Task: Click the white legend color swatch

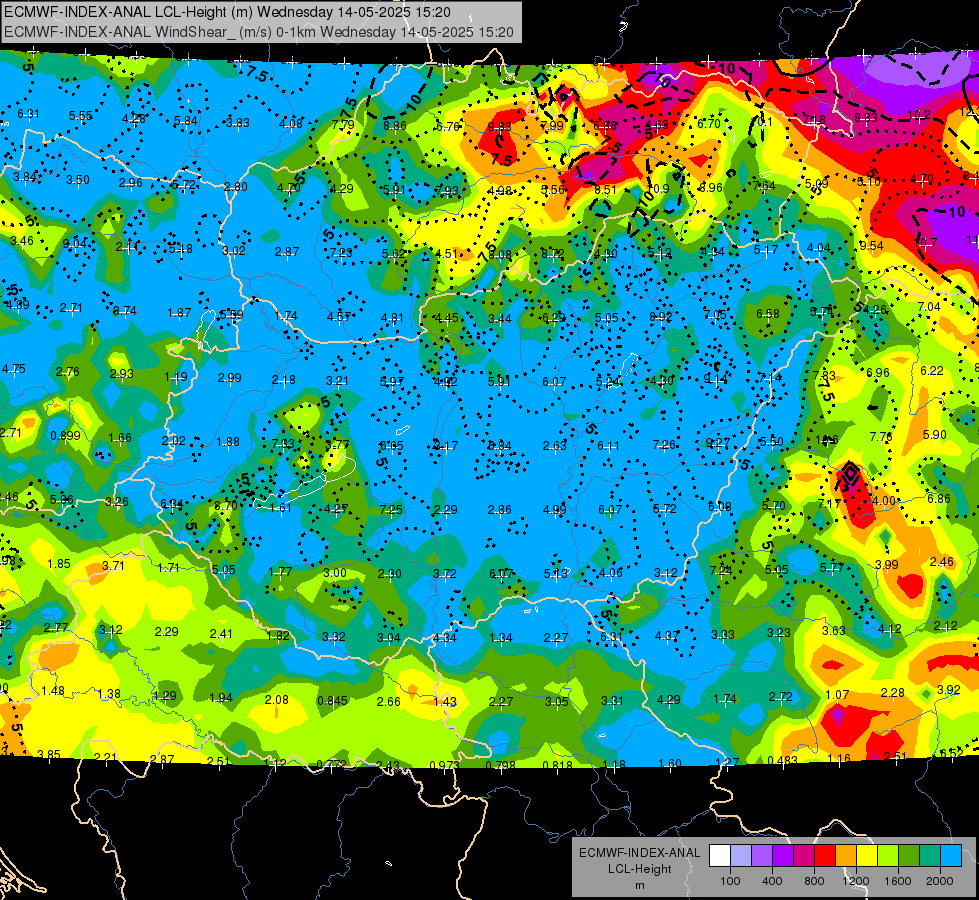Action: [720, 856]
